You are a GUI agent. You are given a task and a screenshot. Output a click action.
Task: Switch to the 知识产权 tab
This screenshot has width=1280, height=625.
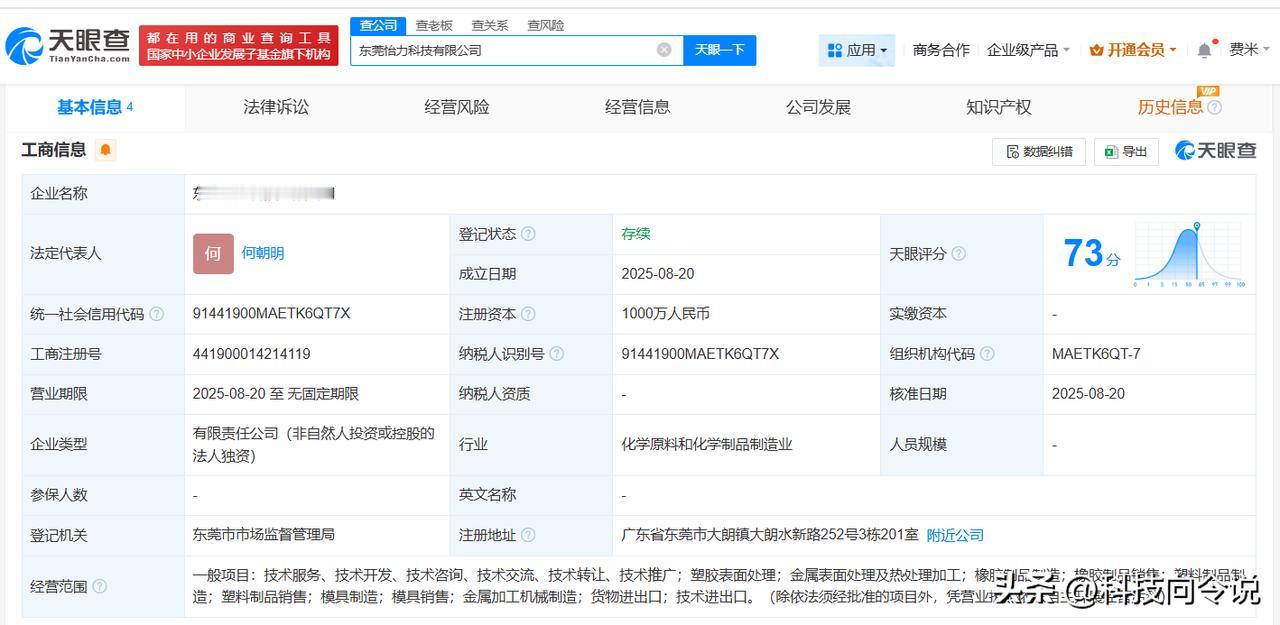pos(999,107)
